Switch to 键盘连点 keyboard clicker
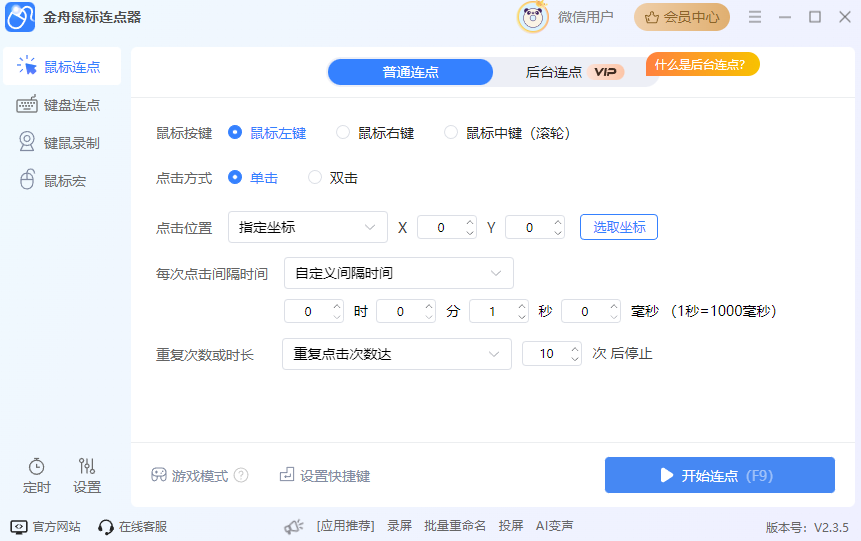Image resolution: width=861 pixels, height=541 pixels. [59, 104]
